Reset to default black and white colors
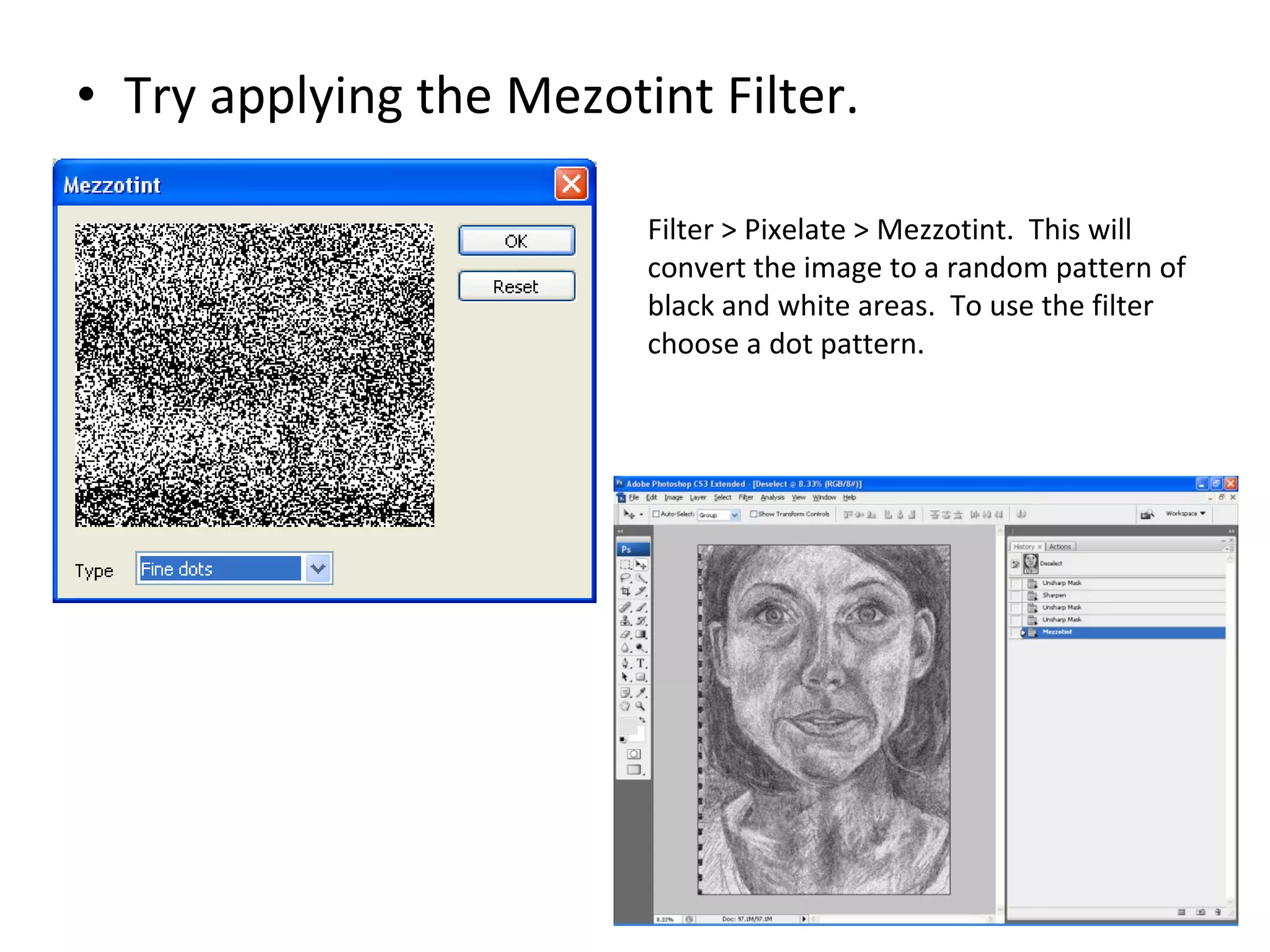The height and width of the screenshot is (952, 1270). tap(622, 739)
